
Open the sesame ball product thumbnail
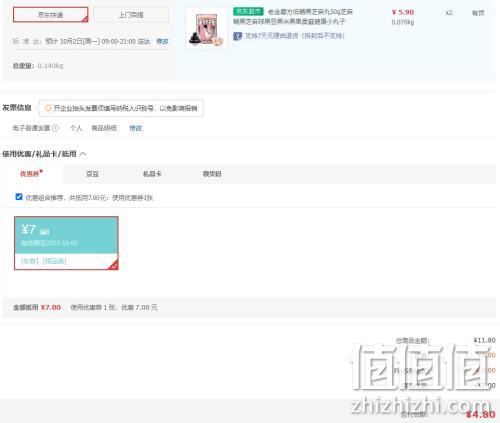[x=207, y=29]
